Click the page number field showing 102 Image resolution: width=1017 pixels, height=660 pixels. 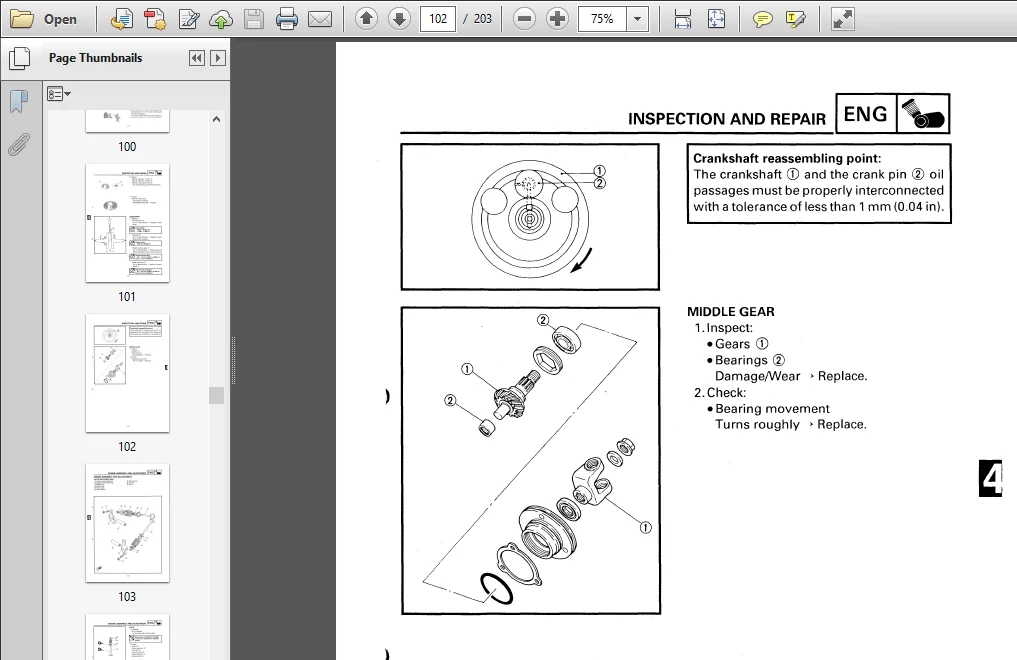pos(438,19)
